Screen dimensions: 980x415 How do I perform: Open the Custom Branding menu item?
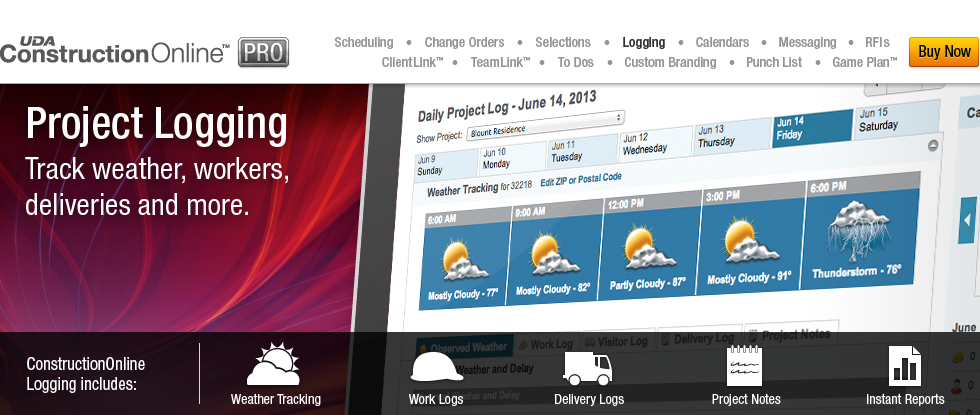coord(670,62)
